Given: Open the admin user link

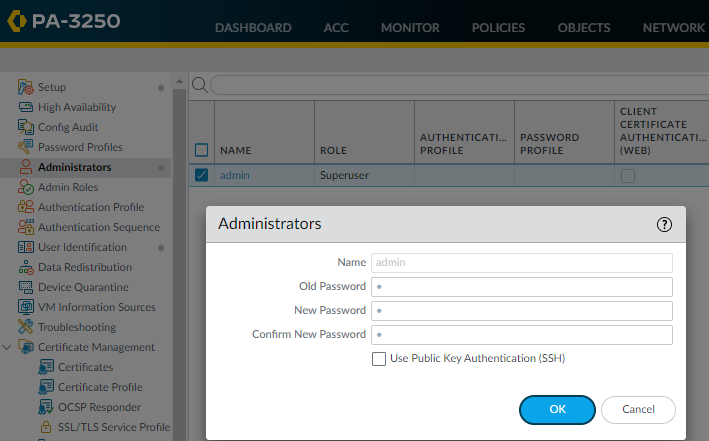Looking at the screenshot, I should (x=235, y=175).
